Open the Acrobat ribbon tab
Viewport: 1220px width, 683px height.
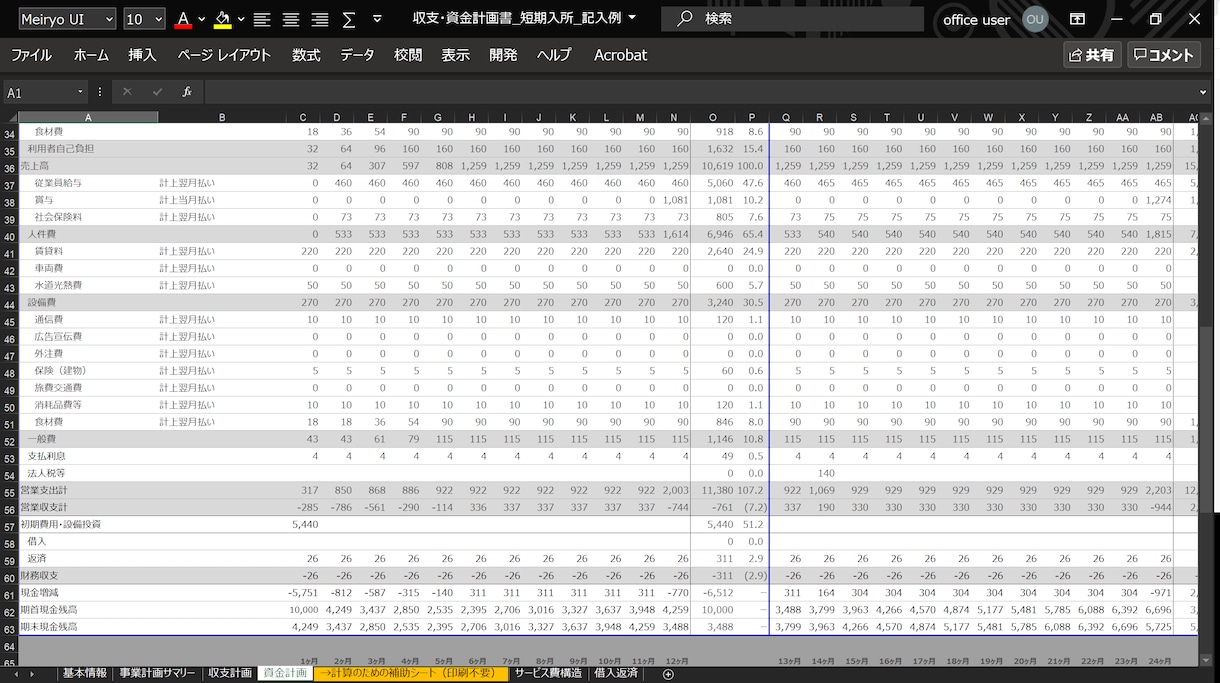(x=621, y=55)
